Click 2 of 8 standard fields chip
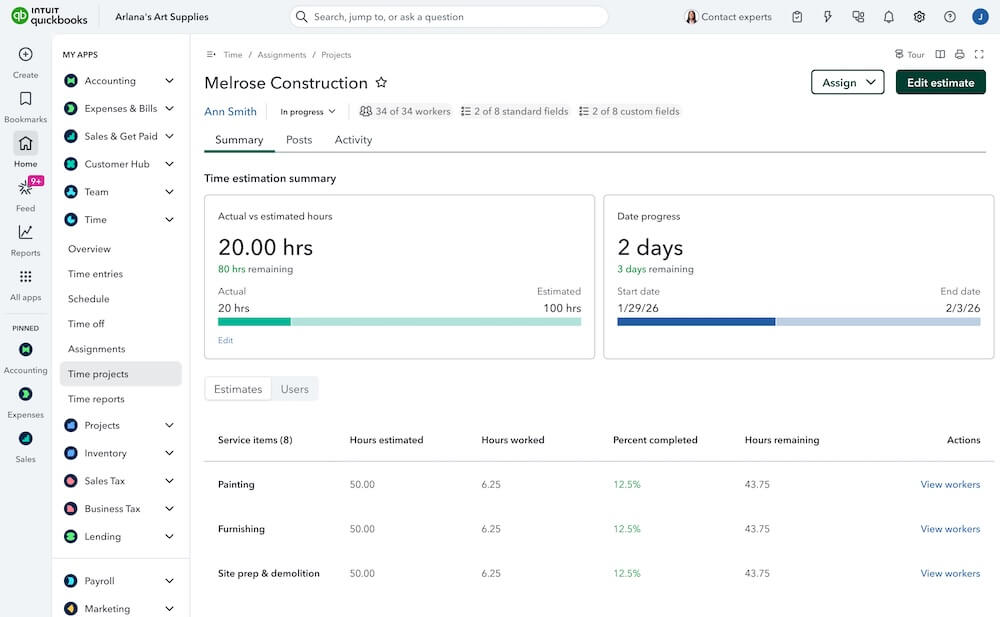 pos(515,112)
